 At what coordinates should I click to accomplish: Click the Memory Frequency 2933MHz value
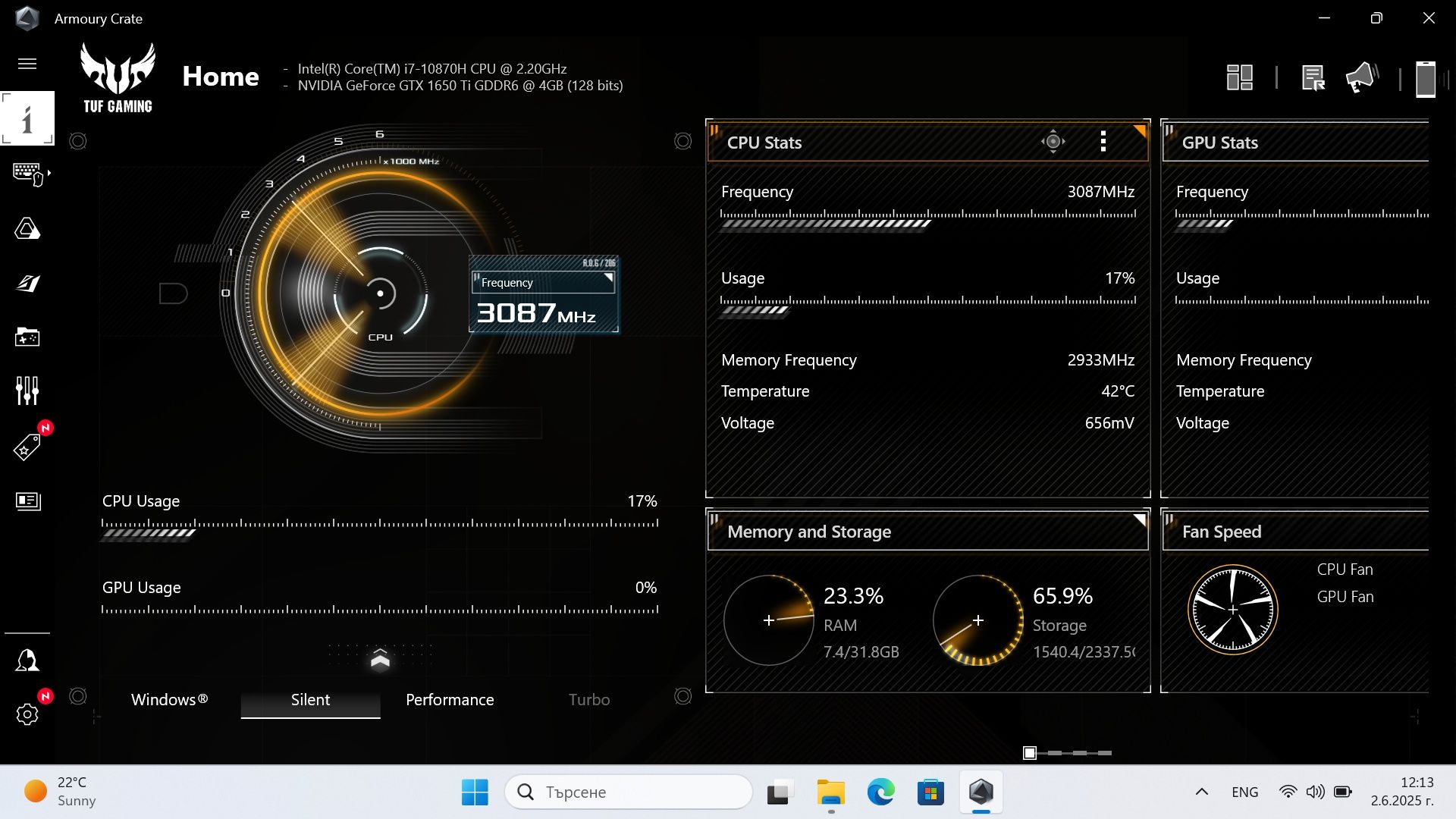[1101, 360]
